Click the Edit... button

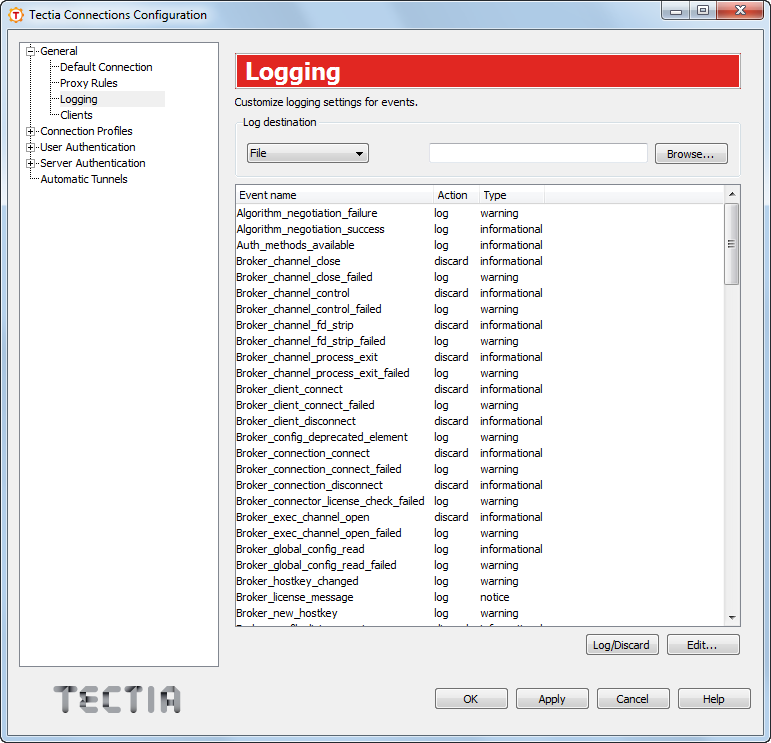[x=703, y=645]
